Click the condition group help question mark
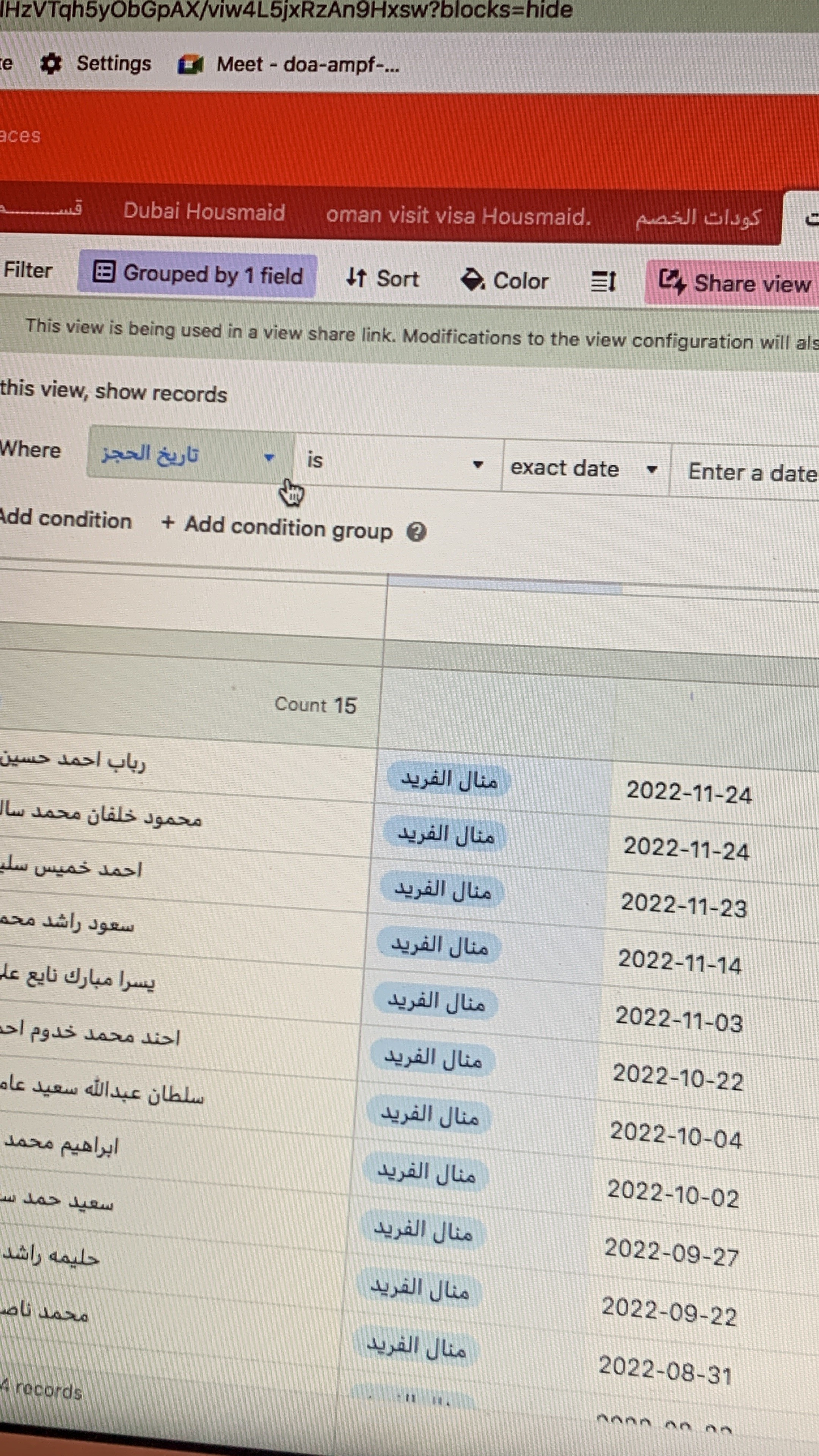Image resolution: width=819 pixels, height=1456 pixels. [417, 532]
